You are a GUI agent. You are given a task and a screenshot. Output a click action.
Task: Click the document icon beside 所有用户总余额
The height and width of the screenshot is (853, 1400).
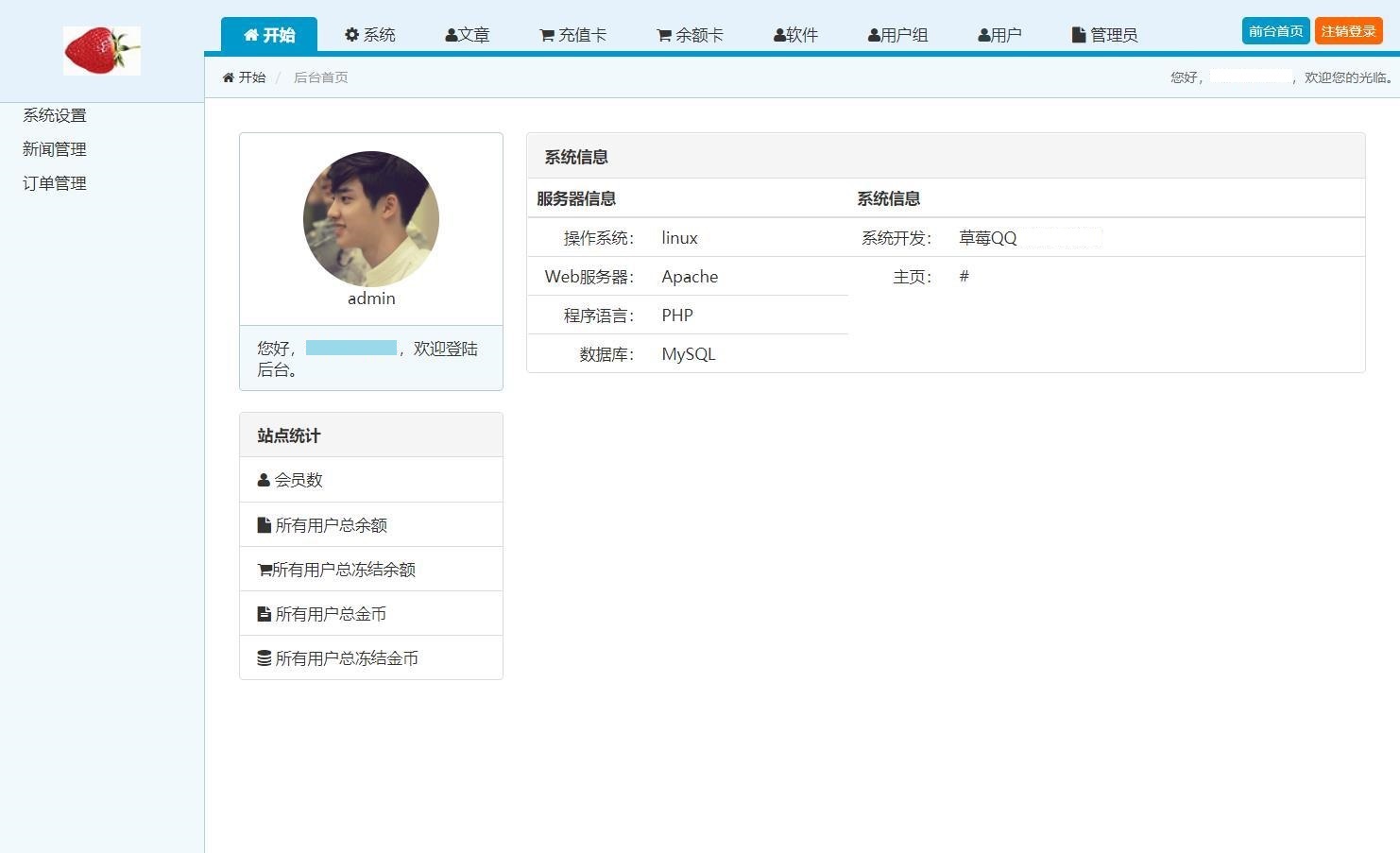(x=265, y=525)
